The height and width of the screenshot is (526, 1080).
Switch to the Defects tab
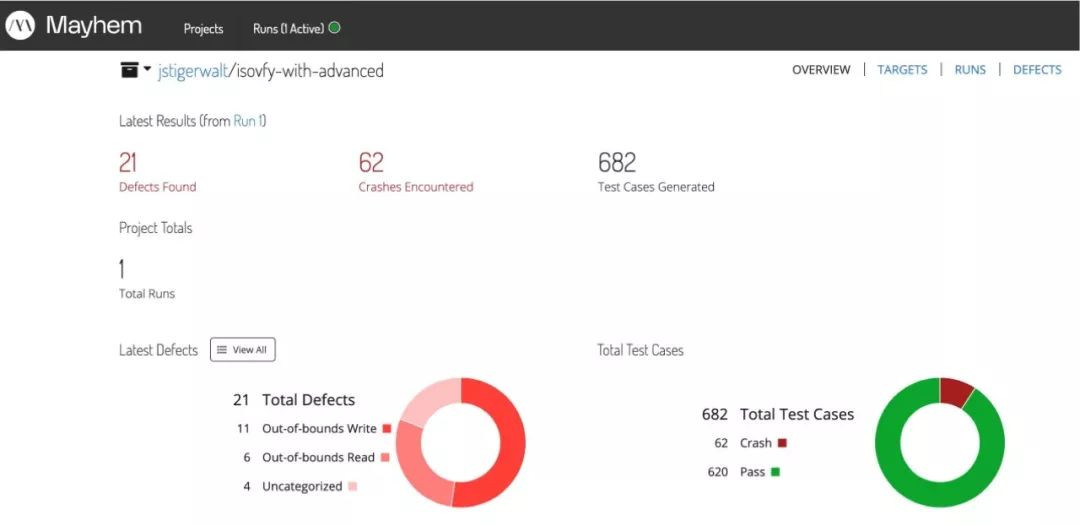coord(1037,70)
